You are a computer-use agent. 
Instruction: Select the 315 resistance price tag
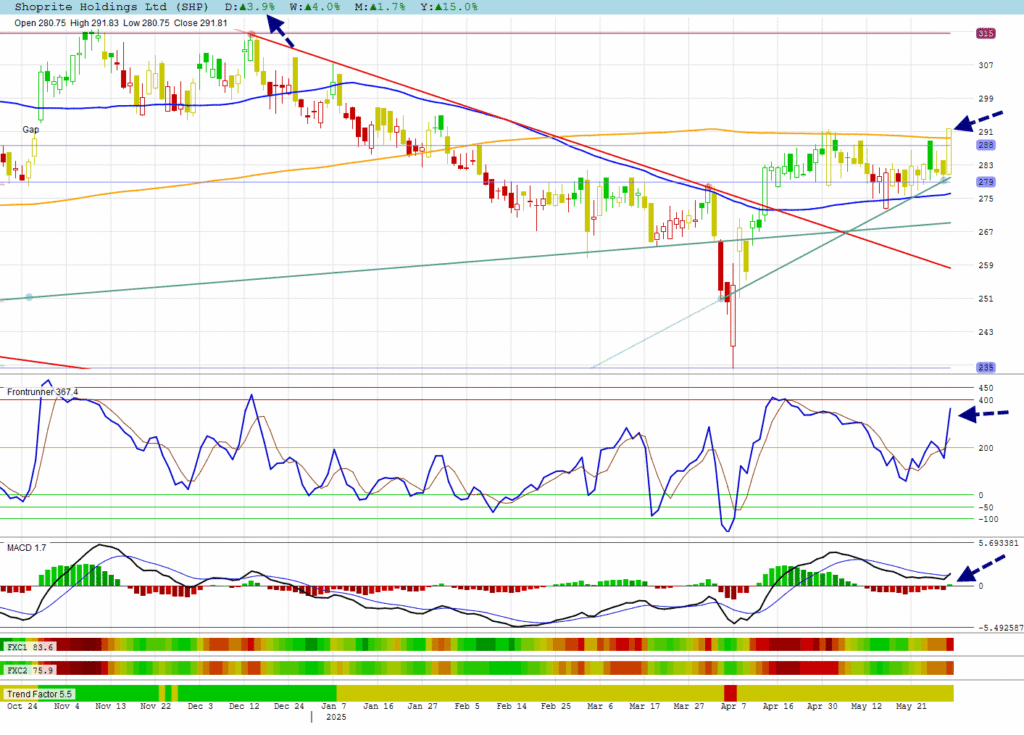tap(985, 33)
